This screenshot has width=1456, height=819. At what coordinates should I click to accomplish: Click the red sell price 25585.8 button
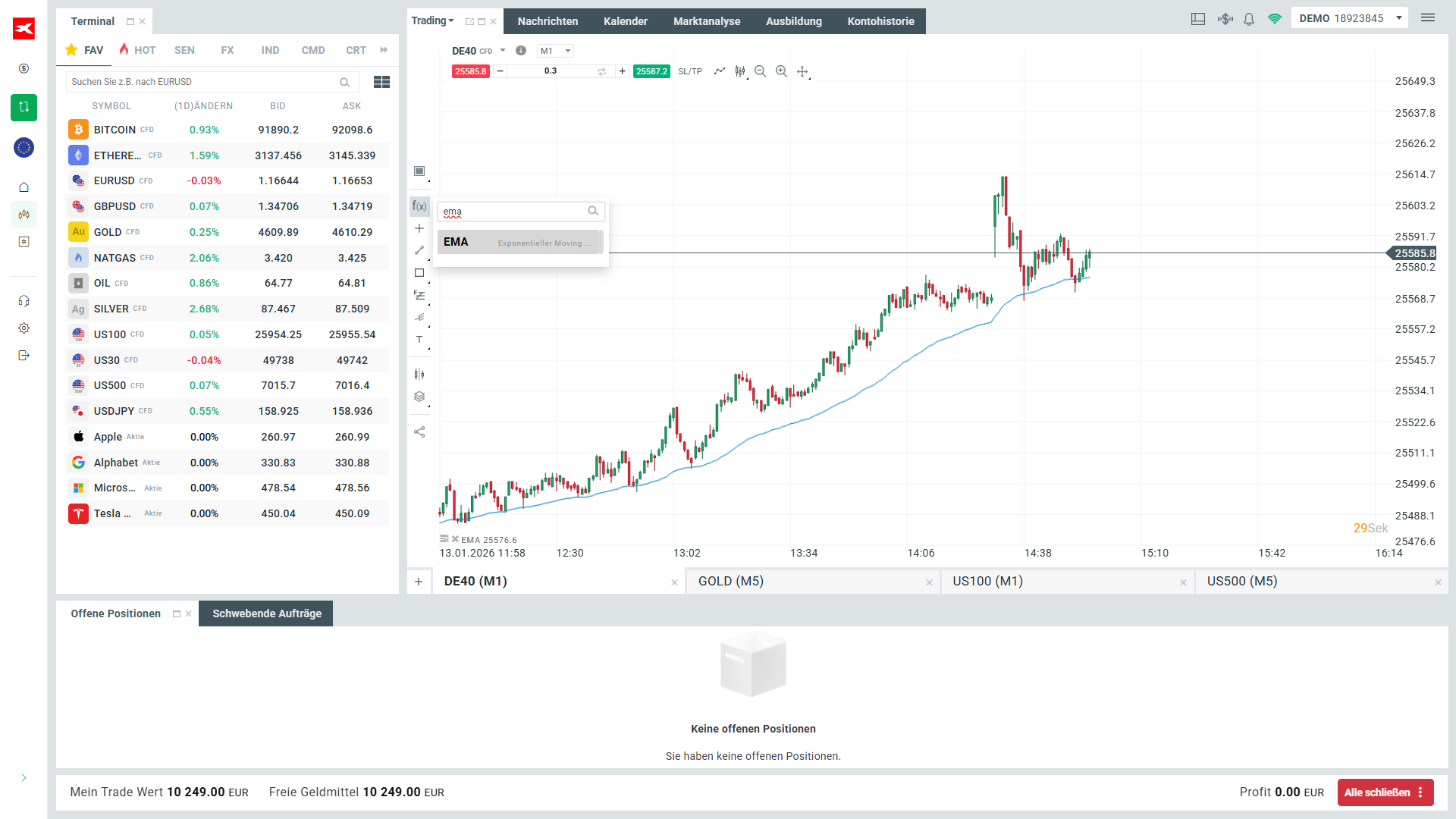[470, 71]
